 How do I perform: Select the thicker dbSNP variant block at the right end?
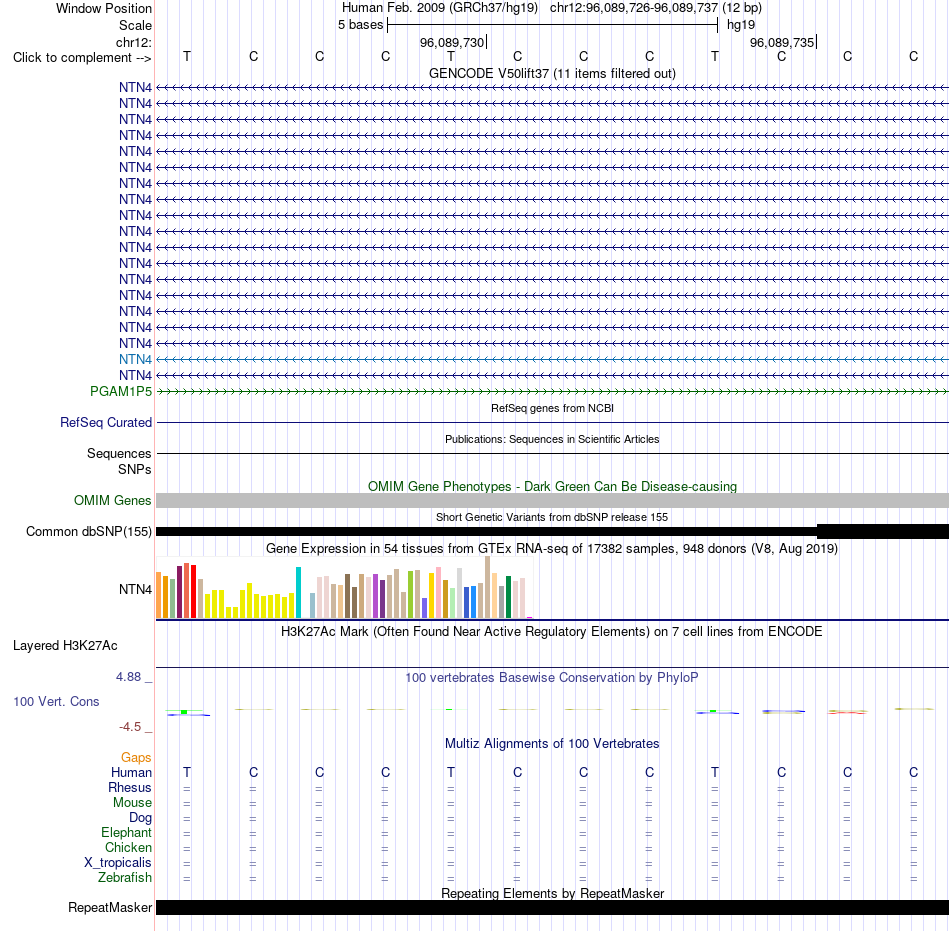click(x=883, y=531)
